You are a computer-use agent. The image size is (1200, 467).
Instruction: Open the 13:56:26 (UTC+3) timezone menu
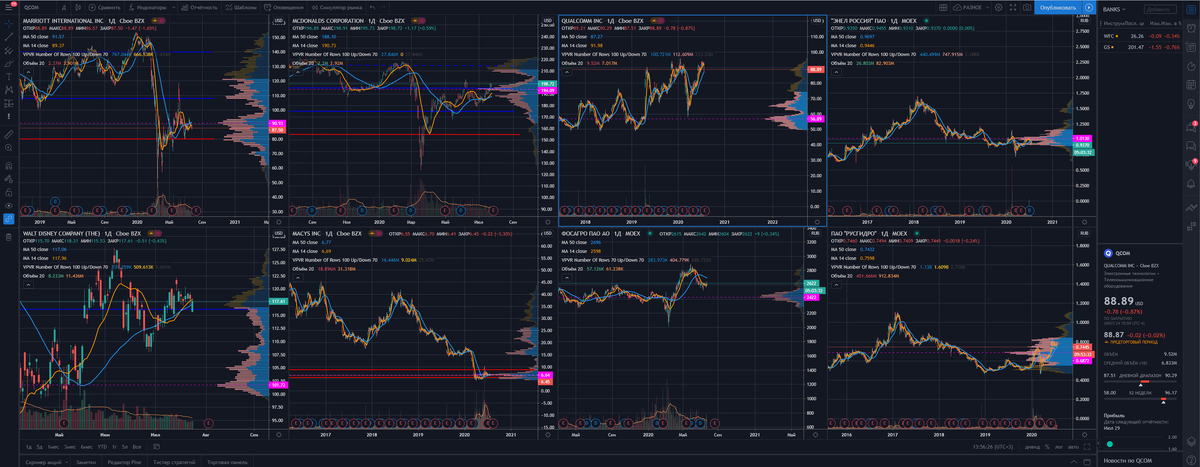(x=992, y=447)
